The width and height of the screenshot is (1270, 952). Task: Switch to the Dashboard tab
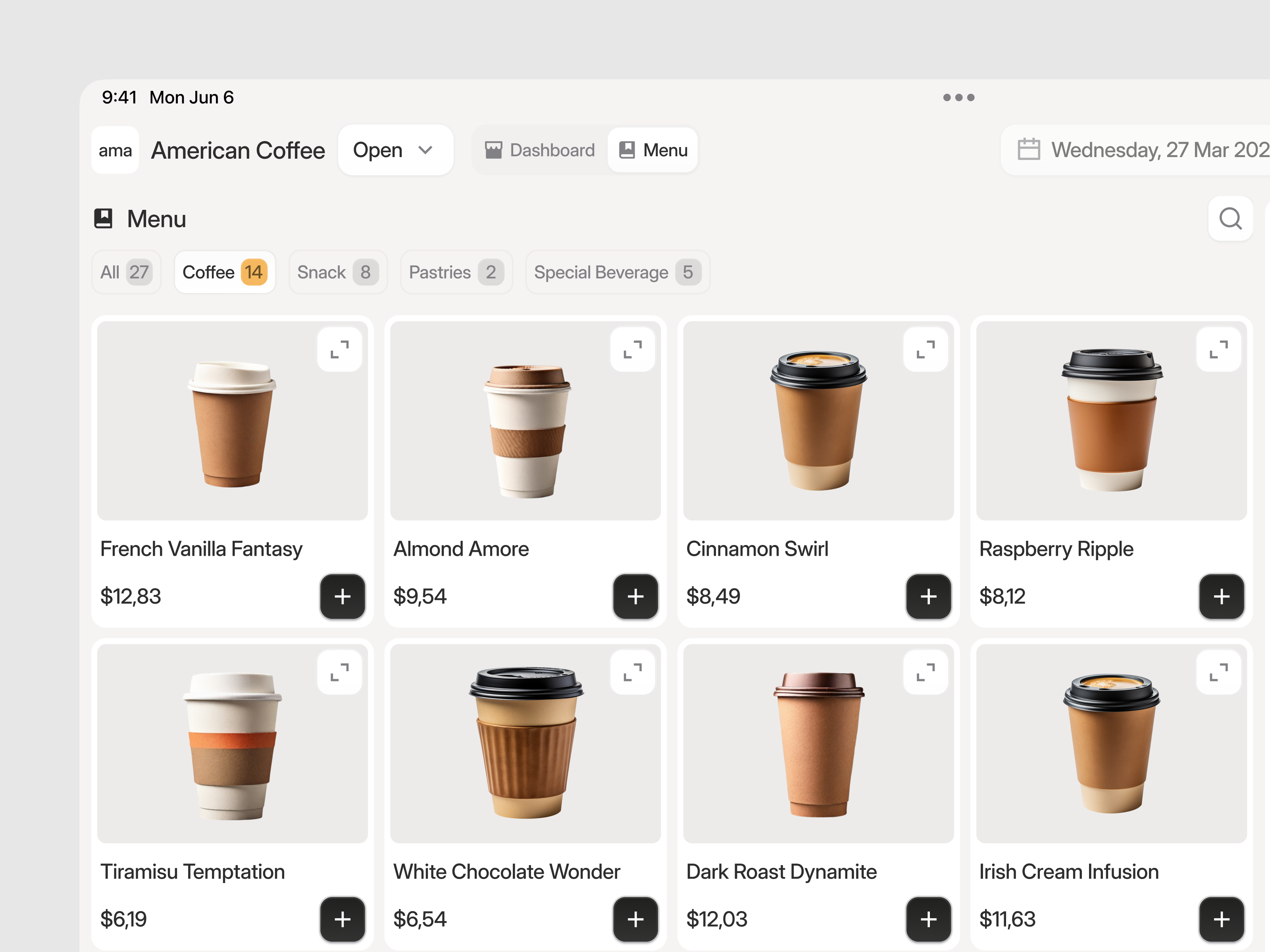[x=539, y=150]
